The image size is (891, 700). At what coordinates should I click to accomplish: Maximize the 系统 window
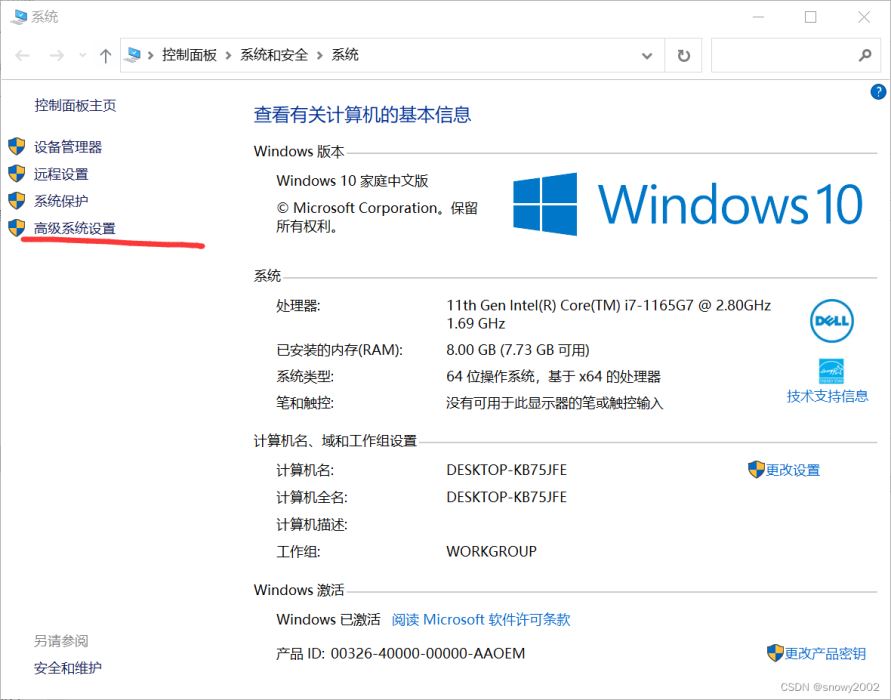click(811, 17)
